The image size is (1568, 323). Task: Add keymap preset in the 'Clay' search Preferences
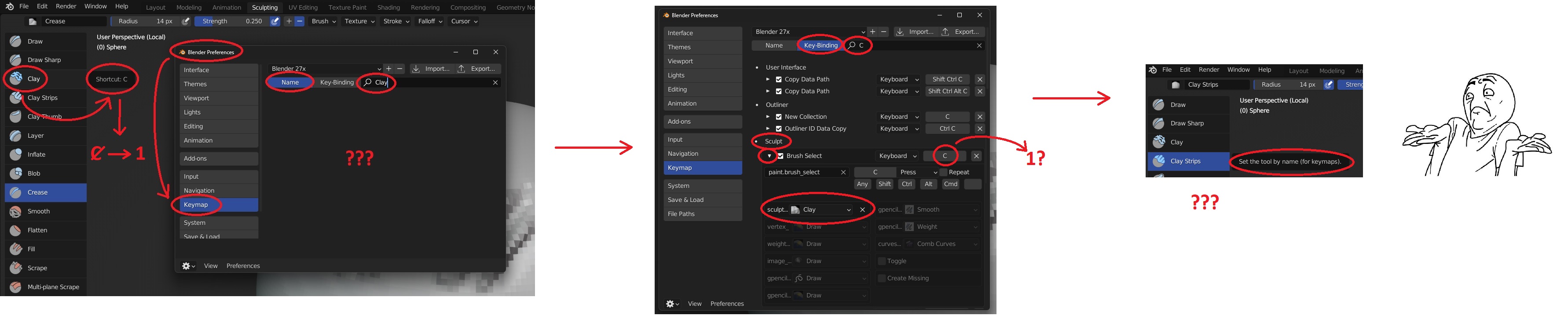pos(388,69)
